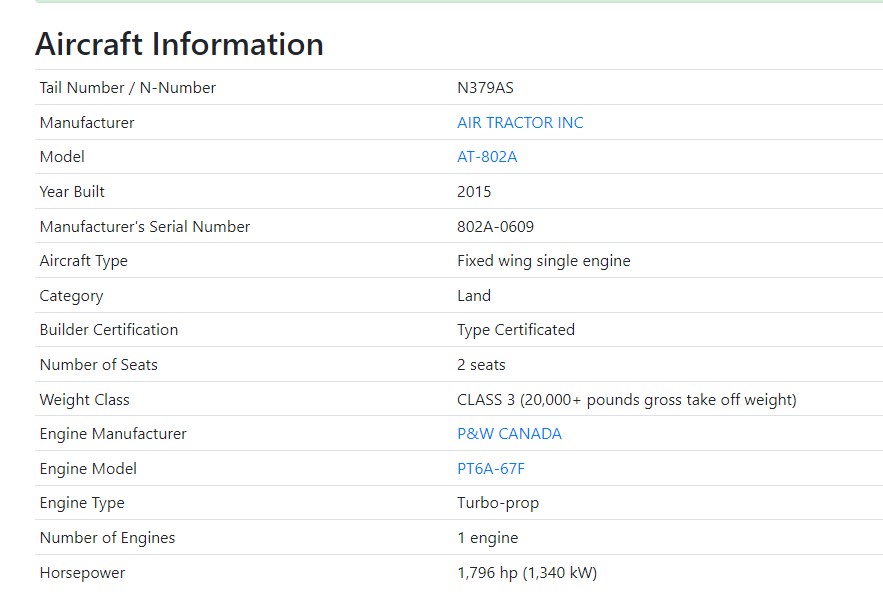Viewport: 883px width, 606px height.
Task: Click the Weight Class CLASS 3 value
Action: point(626,400)
